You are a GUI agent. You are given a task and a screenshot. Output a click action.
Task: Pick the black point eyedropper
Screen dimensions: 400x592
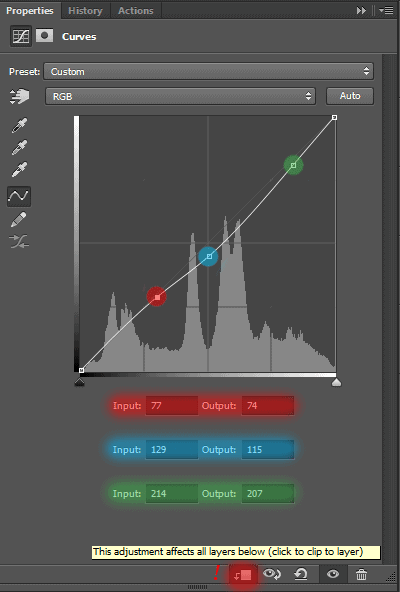click(x=19, y=125)
